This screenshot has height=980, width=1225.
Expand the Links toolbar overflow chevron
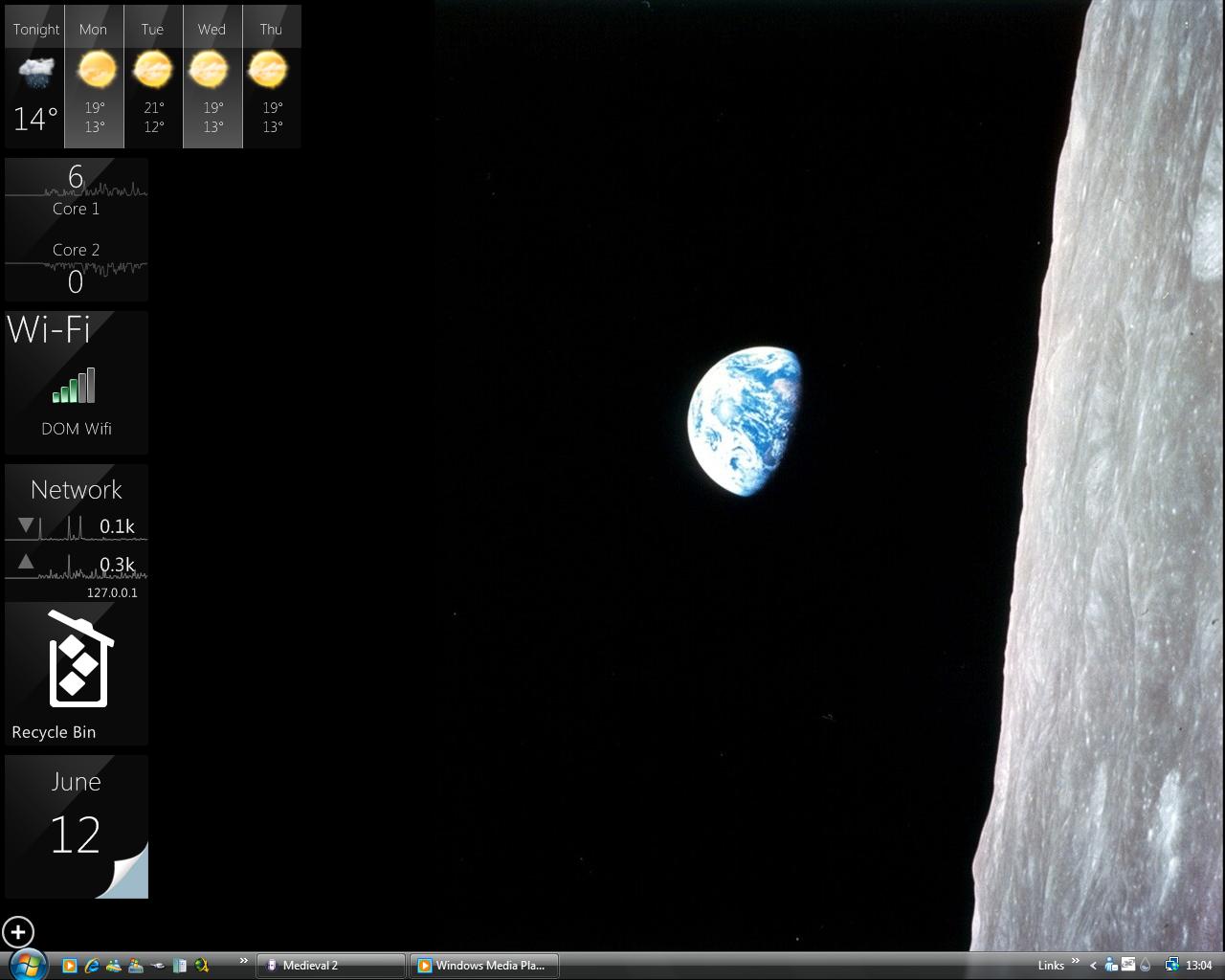(1075, 961)
